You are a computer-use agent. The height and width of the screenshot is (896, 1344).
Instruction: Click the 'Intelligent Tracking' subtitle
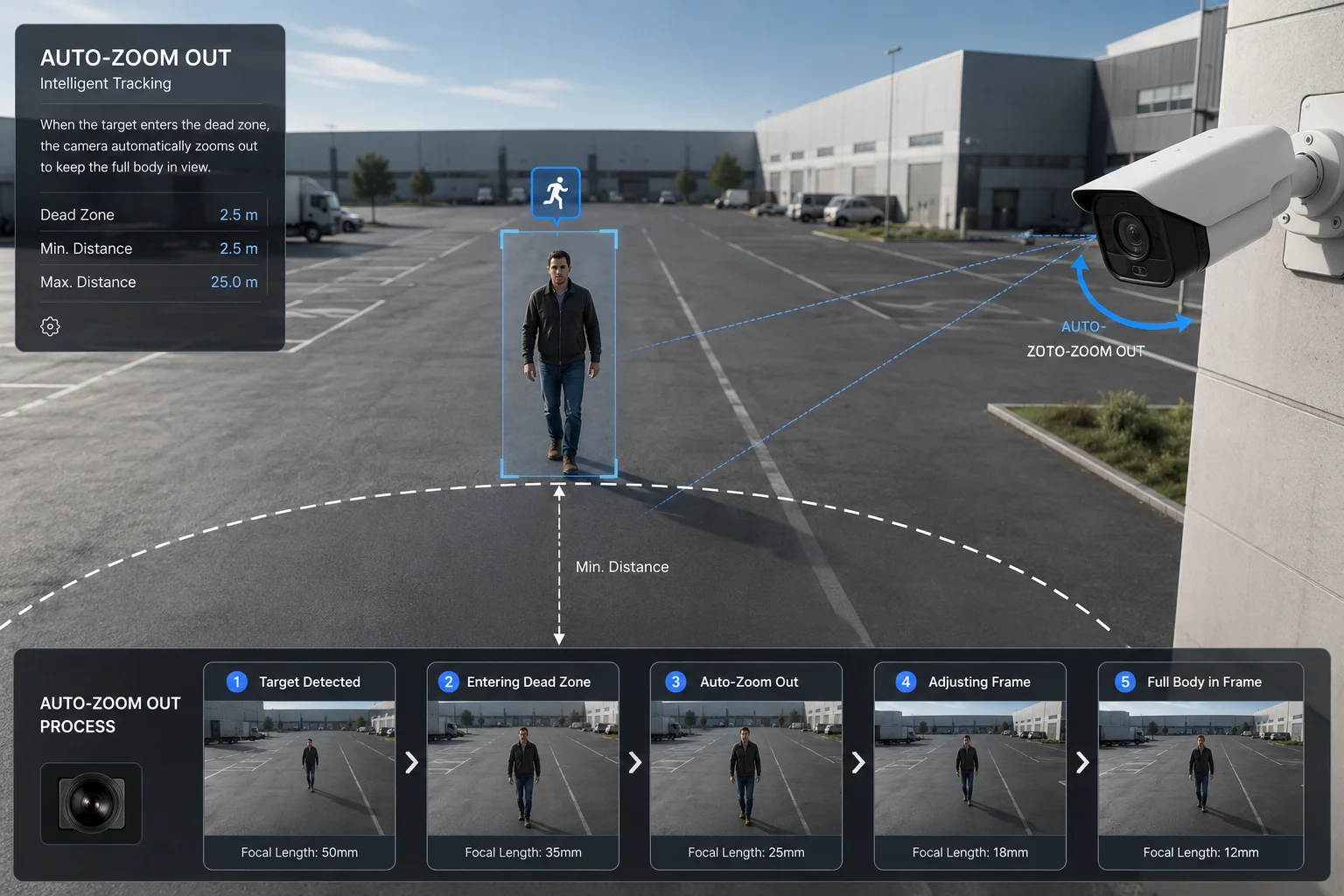pos(106,83)
